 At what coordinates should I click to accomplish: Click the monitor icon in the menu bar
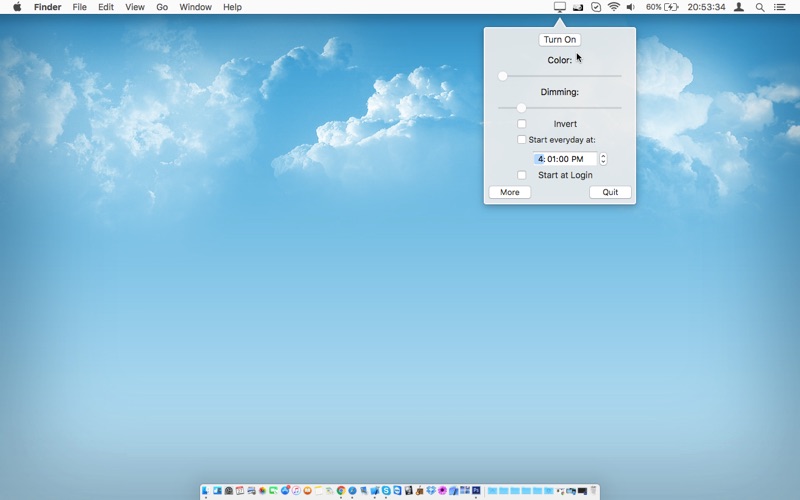click(x=560, y=7)
